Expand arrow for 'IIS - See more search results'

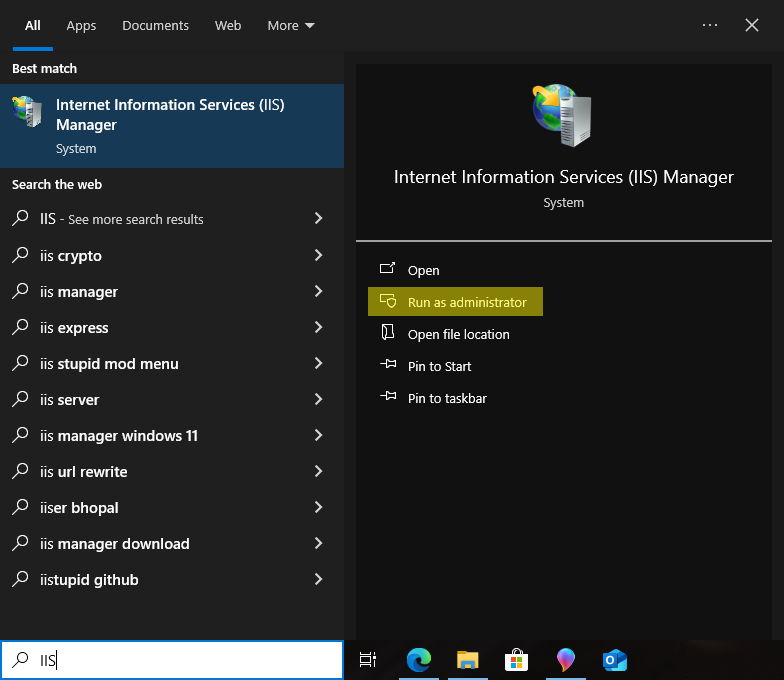pos(318,218)
